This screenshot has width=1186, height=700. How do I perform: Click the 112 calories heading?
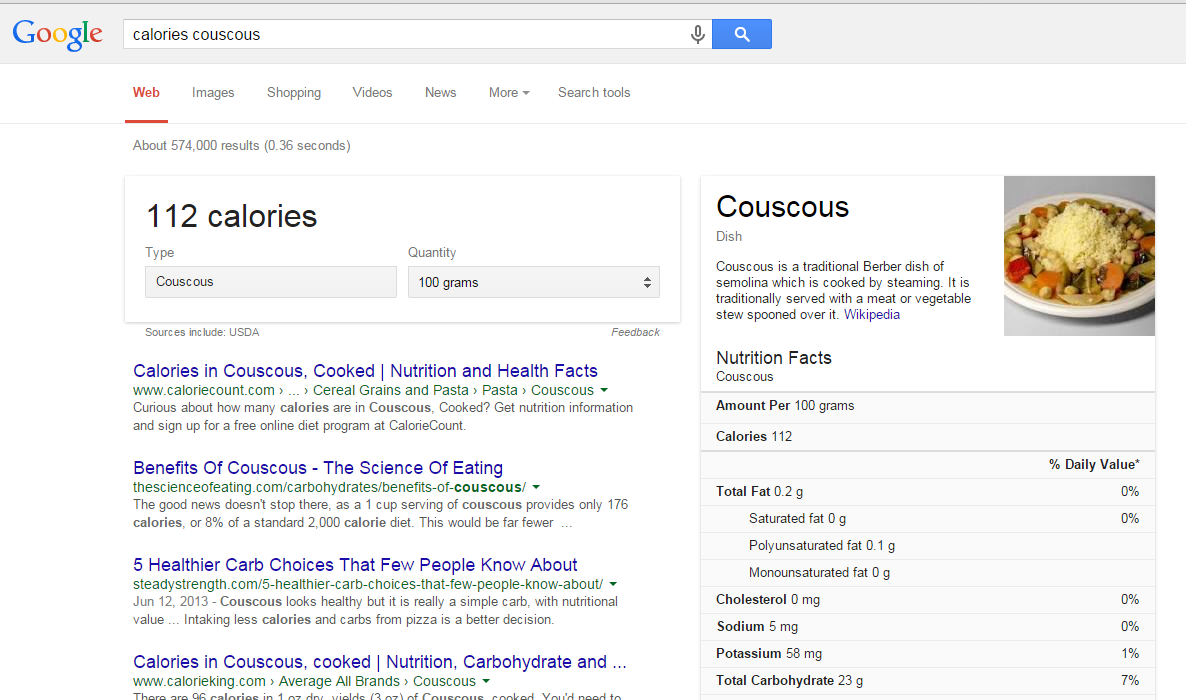tap(231, 216)
